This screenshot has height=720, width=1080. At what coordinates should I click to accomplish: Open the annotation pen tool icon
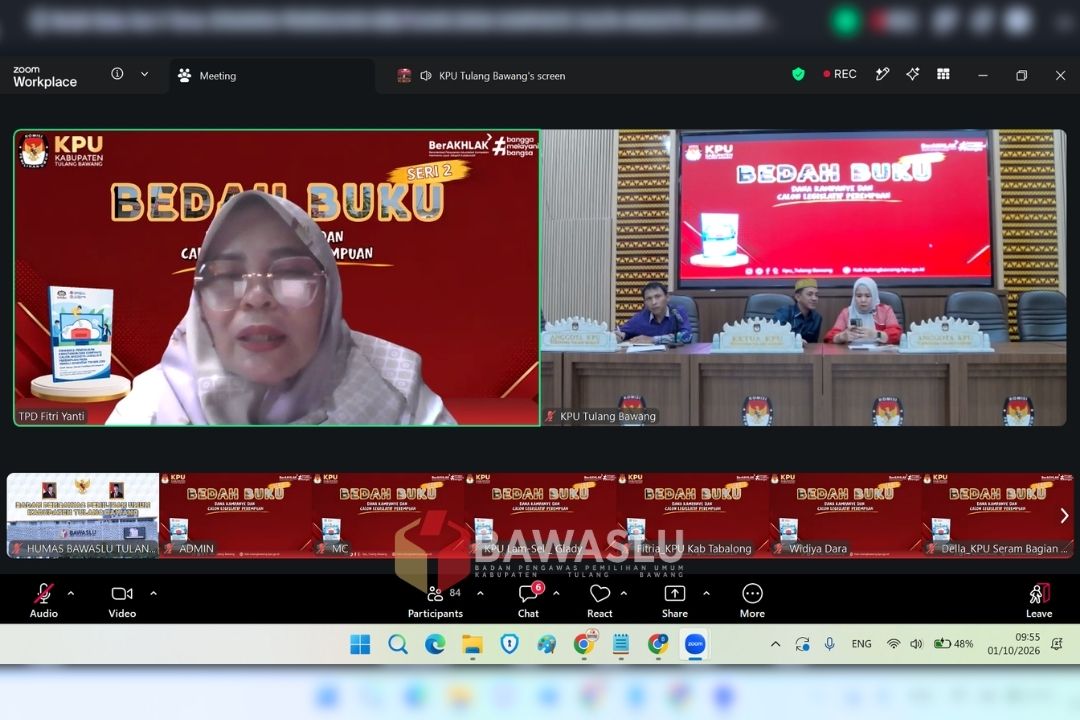(x=882, y=74)
